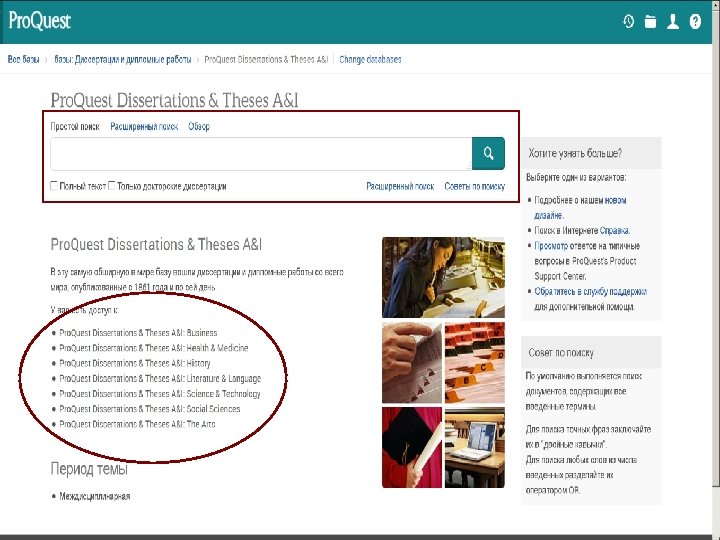This screenshot has width=720, height=540.
Task: Click the Период темы heading
Action: coord(89,469)
